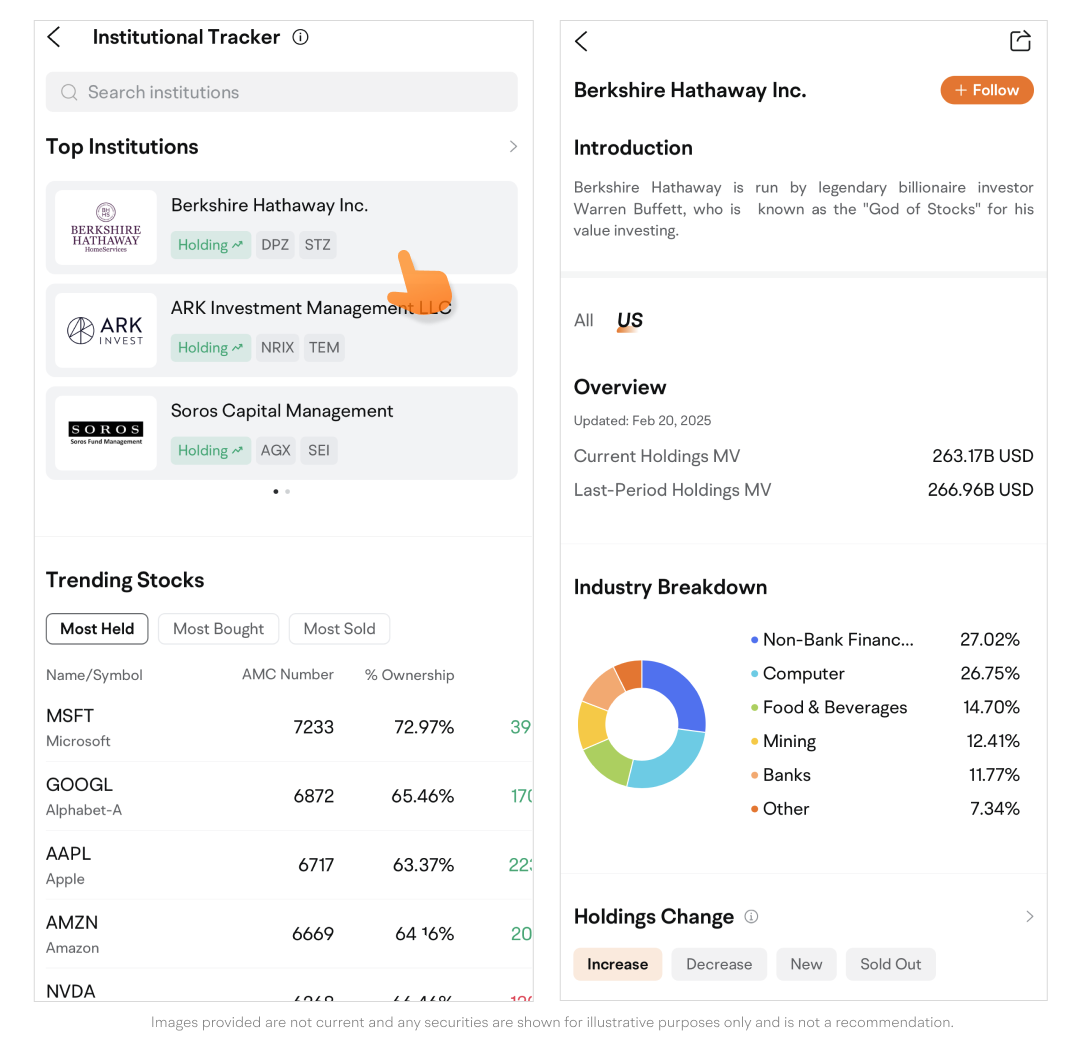Tap the back arrow beside Institutional Tracker
Image resolution: width=1080 pixels, height=1052 pixels.
click(x=54, y=37)
